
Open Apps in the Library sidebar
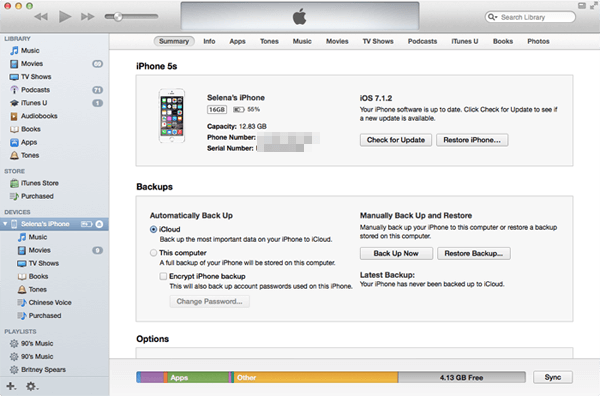23,142
